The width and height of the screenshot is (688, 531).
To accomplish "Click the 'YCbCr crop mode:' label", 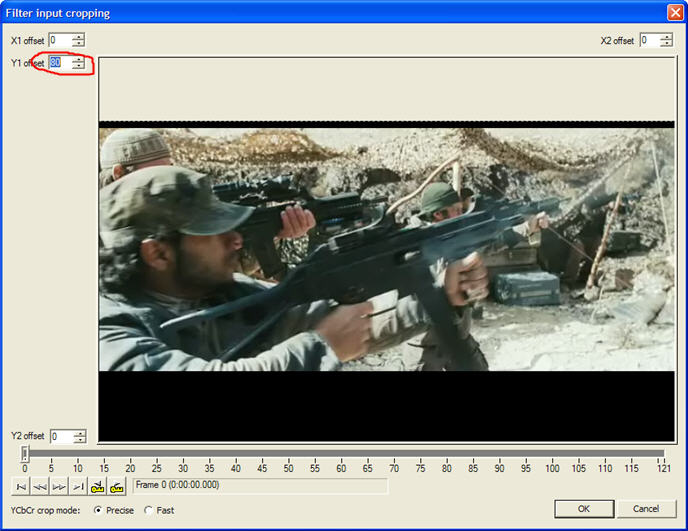I will [x=46, y=510].
